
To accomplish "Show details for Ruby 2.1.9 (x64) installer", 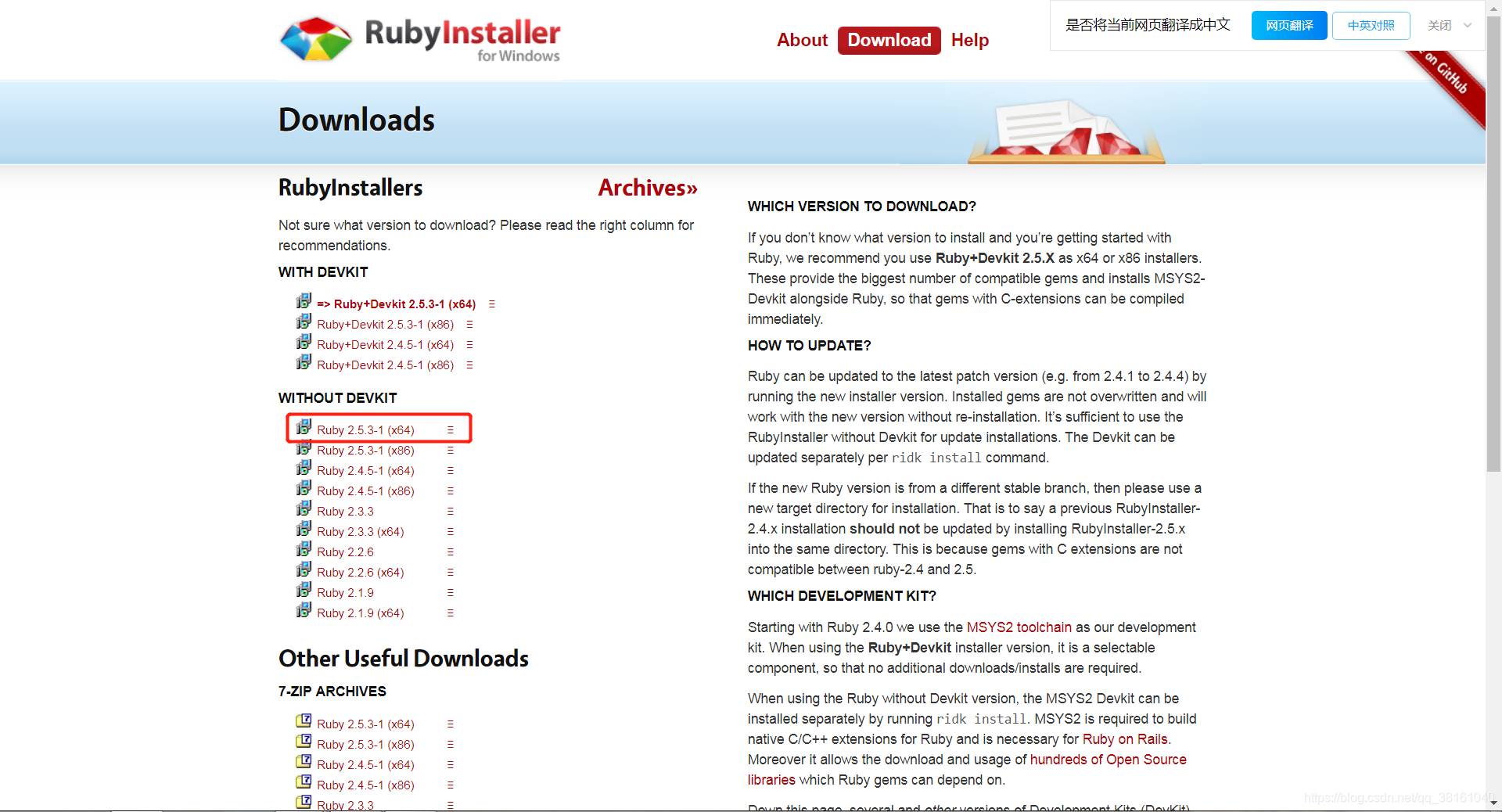I will click(450, 613).
